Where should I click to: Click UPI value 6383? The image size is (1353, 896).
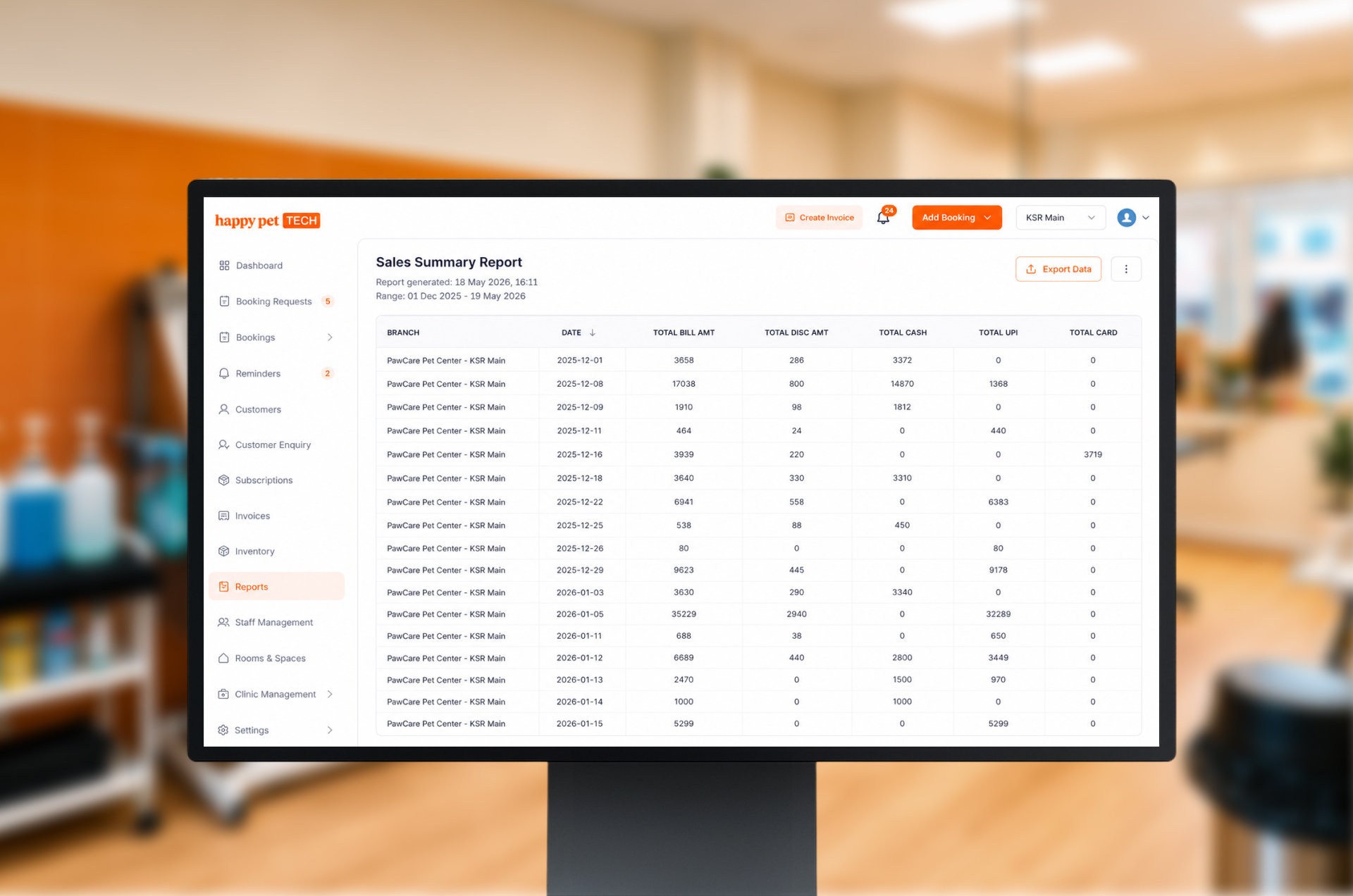point(998,502)
